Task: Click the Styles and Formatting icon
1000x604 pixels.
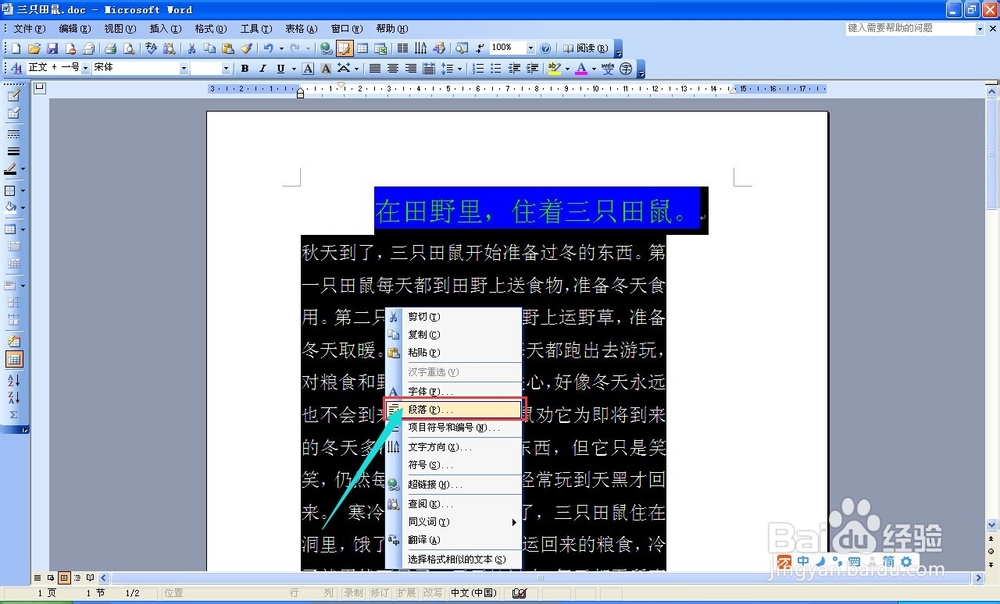Action: [x=17, y=68]
